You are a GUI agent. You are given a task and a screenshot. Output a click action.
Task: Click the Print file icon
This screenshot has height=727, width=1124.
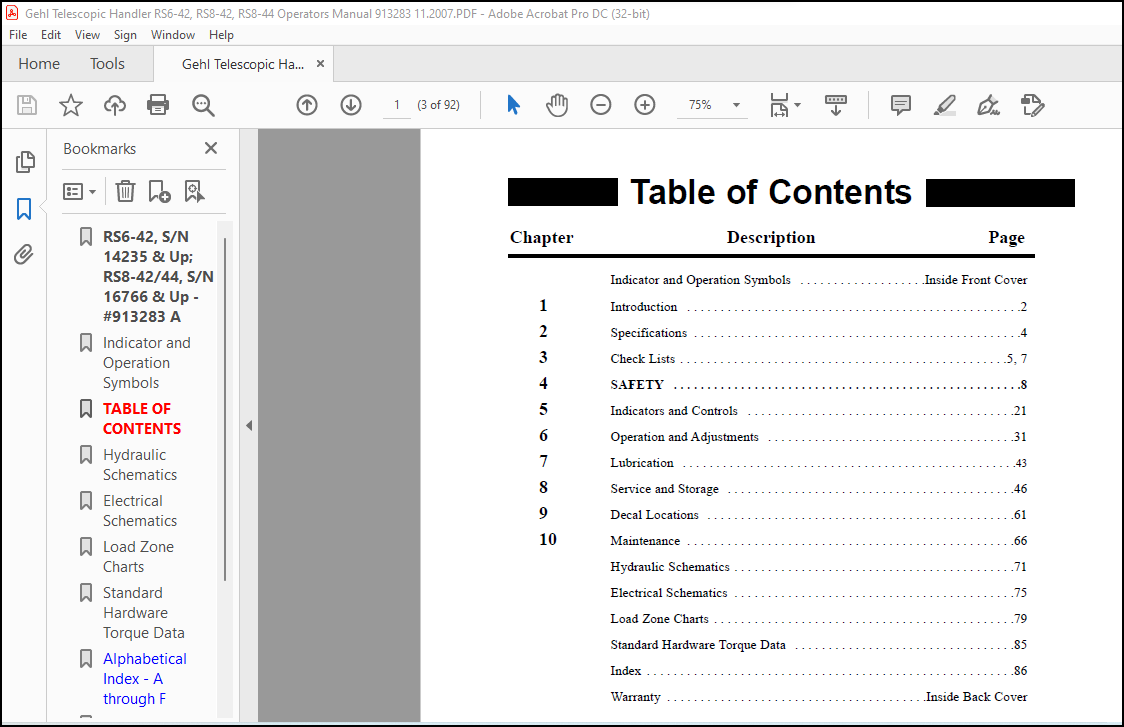[x=158, y=105]
